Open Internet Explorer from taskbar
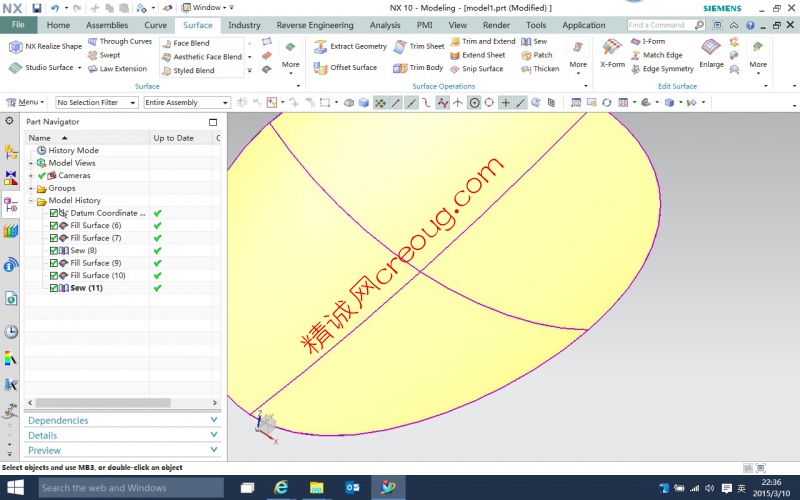The width and height of the screenshot is (800, 500). (281, 487)
